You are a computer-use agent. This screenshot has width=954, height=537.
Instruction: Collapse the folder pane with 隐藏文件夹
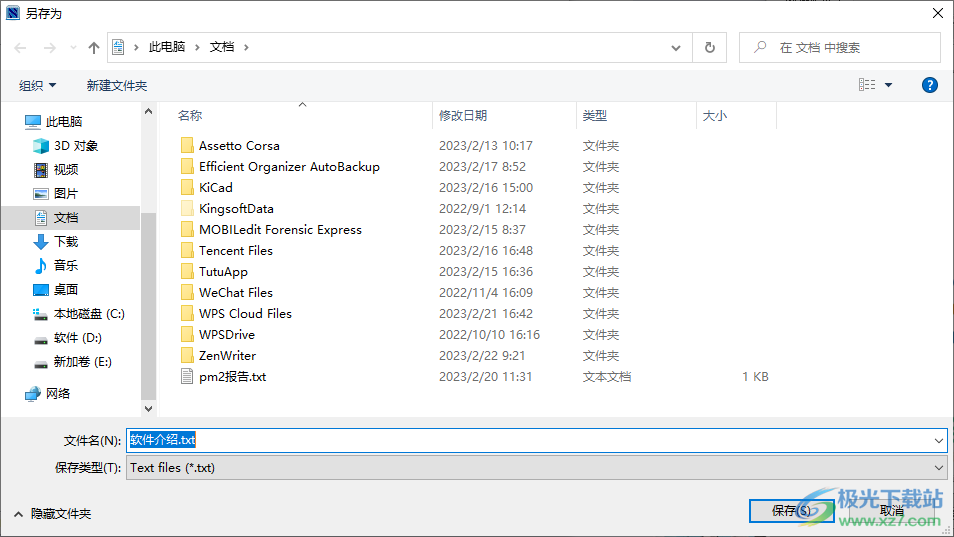[x=52, y=514]
